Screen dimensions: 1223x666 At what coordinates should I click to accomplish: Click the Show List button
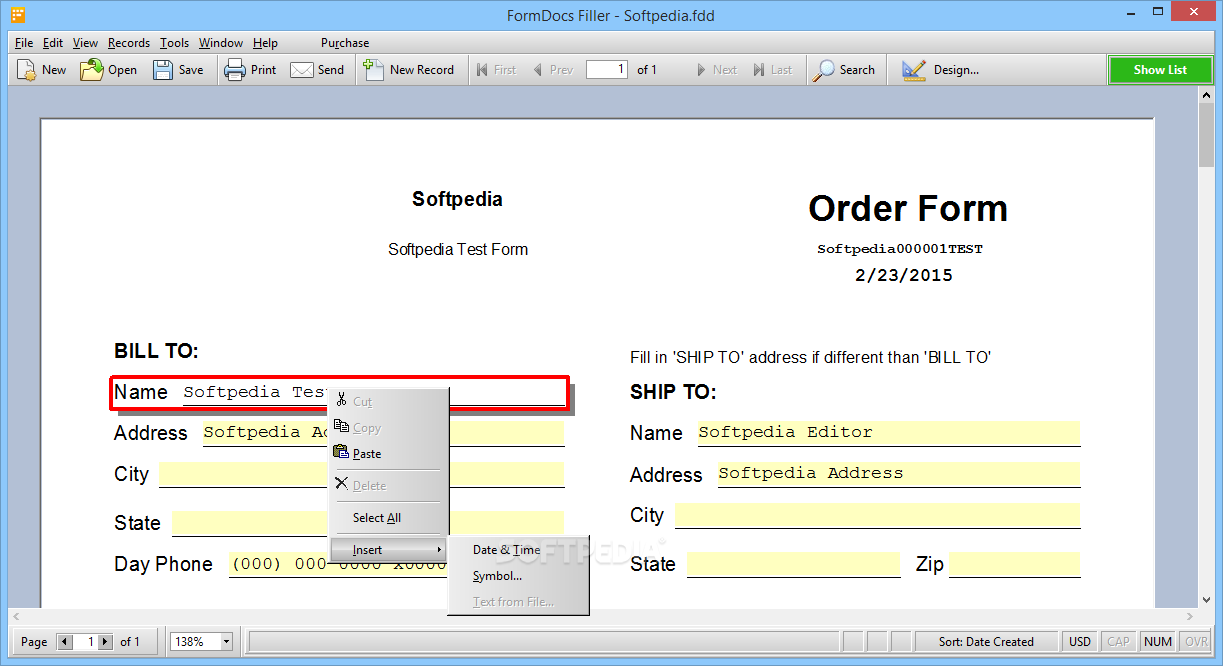(x=1160, y=70)
